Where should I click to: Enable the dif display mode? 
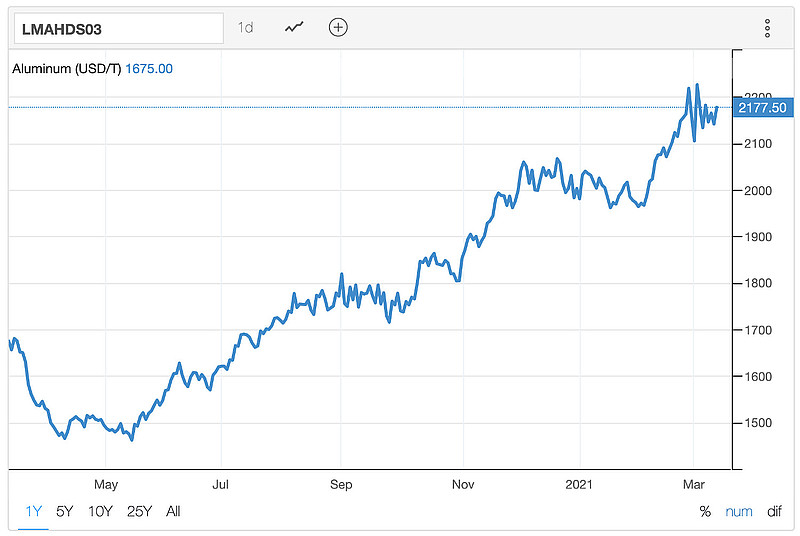[774, 511]
